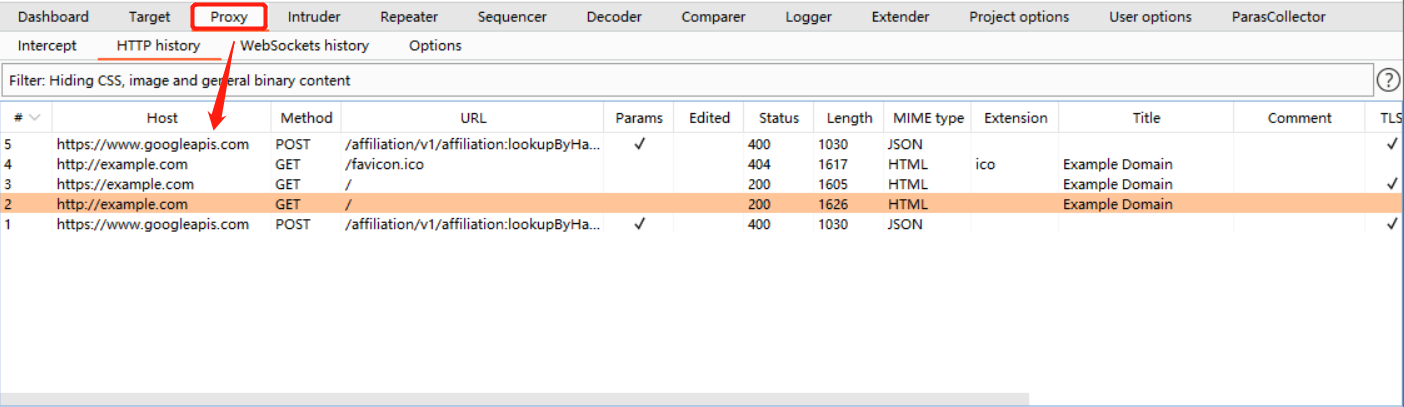
Task: Select the favicon.ico GET request row
Action: (x=700, y=164)
